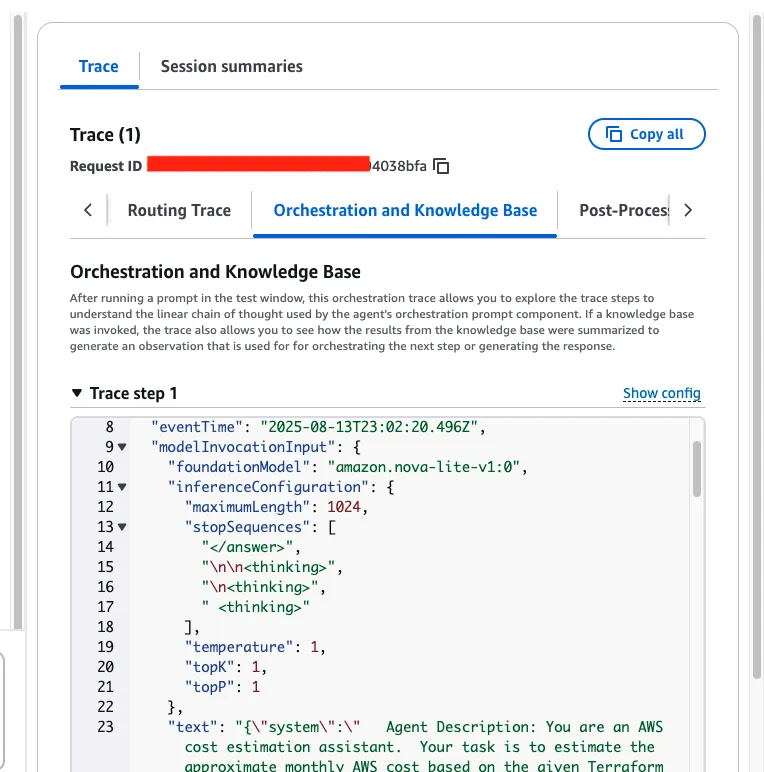Select the Orchestration and Knowledge Base tab
This screenshot has height=772, width=764.
[405, 210]
